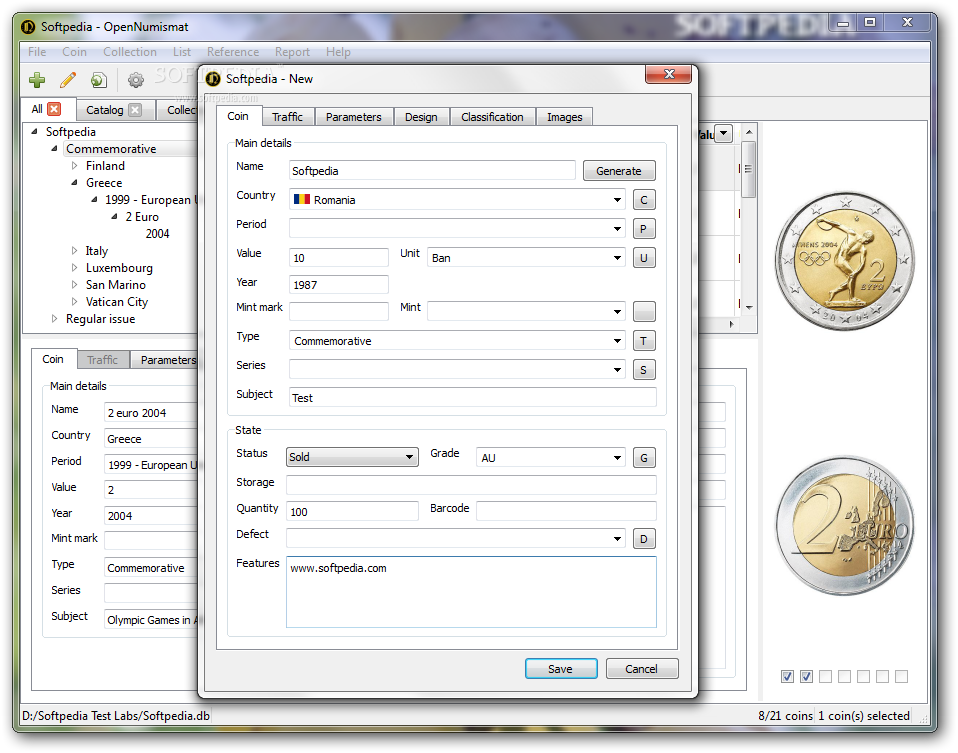Open settings with the gear icon

(x=136, y=79)
